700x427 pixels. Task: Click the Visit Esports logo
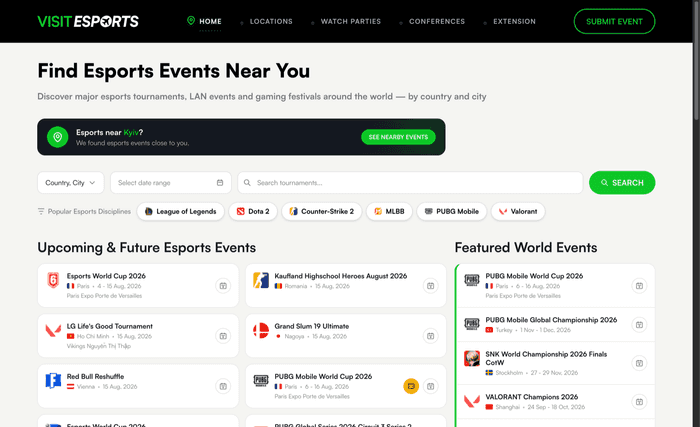88,21
